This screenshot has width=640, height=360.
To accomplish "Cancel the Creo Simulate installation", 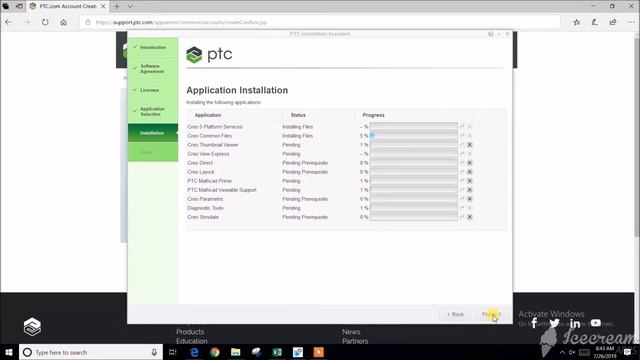I will tap(470, 217).
